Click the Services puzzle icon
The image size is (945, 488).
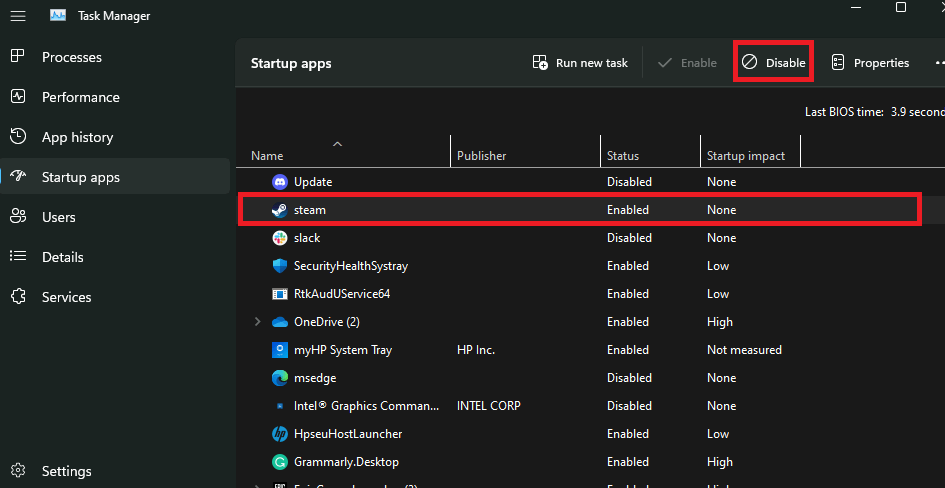pos(18,296)
